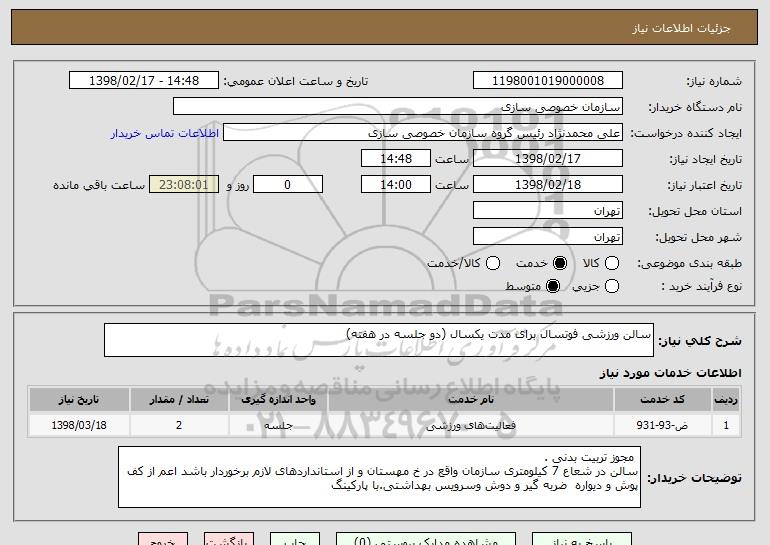Click the ردیف column header
Viewport: 770px width, 545px height.
click(x=726, y=400)
